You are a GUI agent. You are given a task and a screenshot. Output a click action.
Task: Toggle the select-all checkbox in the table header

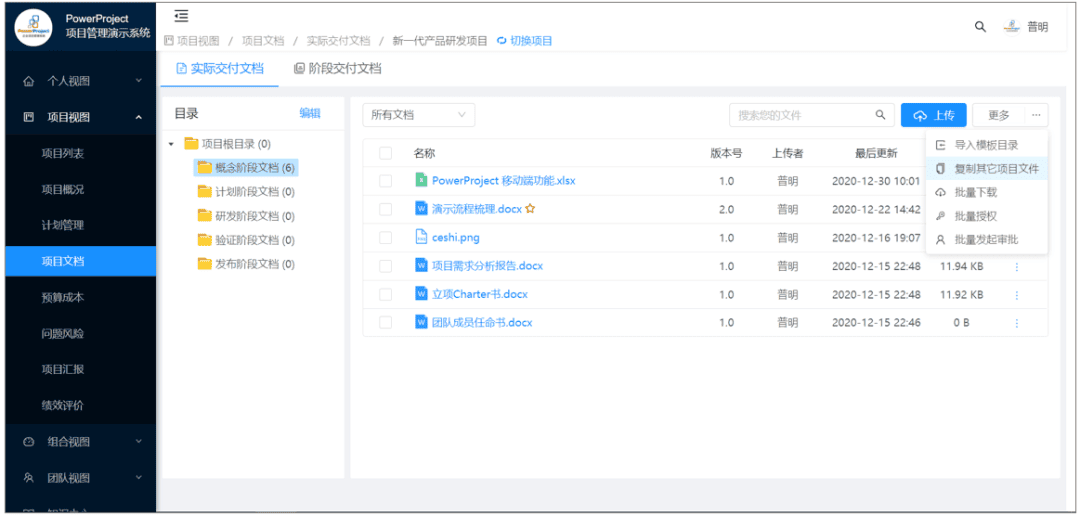point(386,153)
